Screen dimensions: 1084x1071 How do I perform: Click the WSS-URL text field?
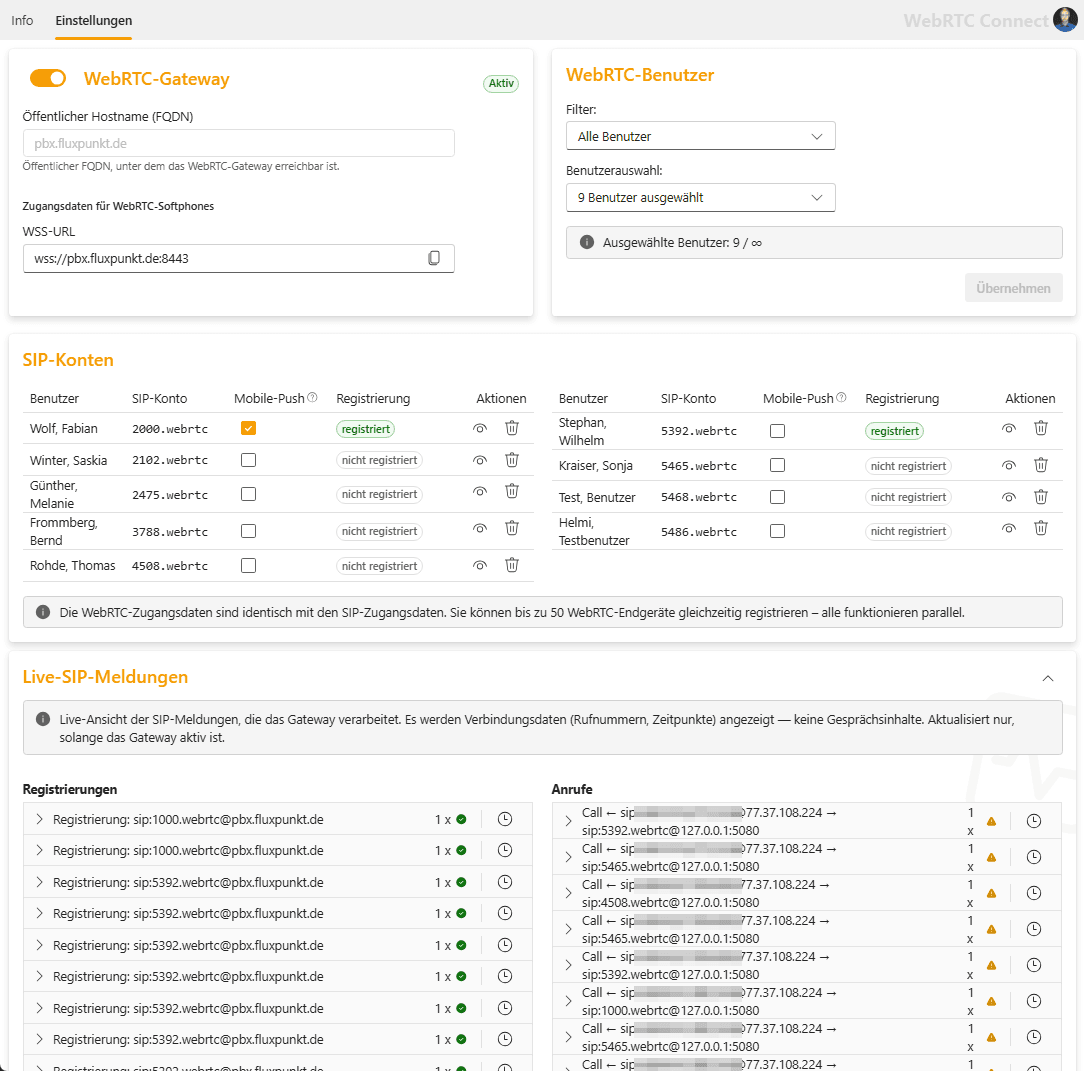(239, 258)
